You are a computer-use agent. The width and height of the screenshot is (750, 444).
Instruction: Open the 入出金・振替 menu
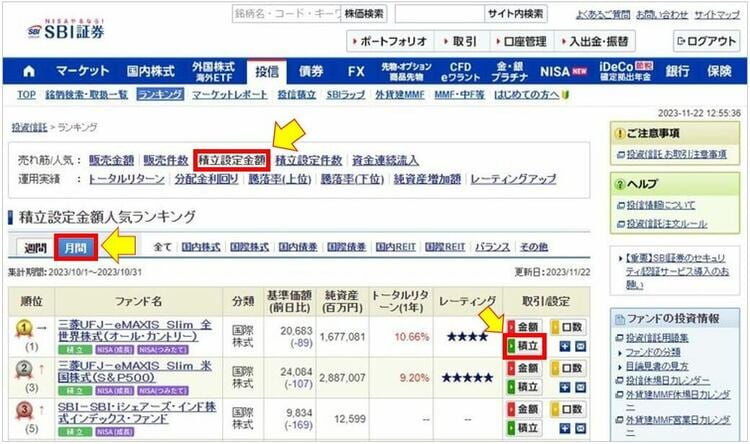coord(595,42)
